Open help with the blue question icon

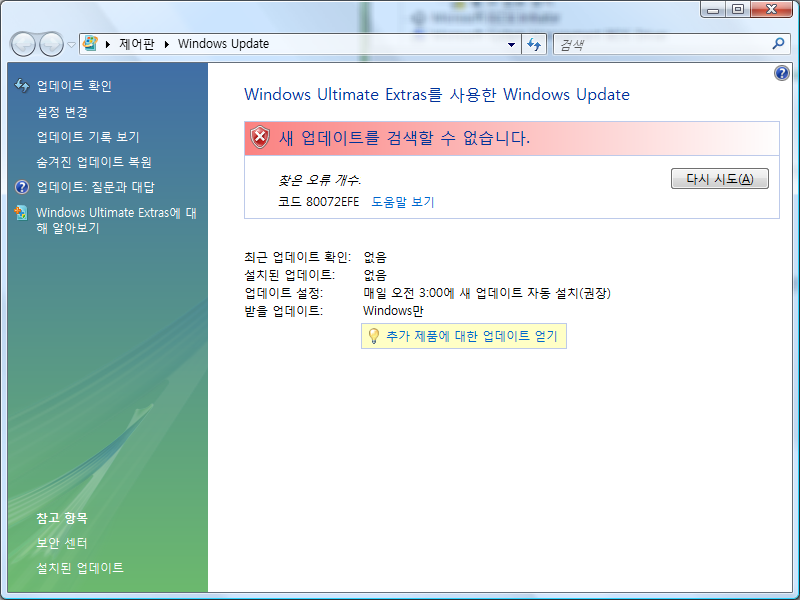(782, 73)
